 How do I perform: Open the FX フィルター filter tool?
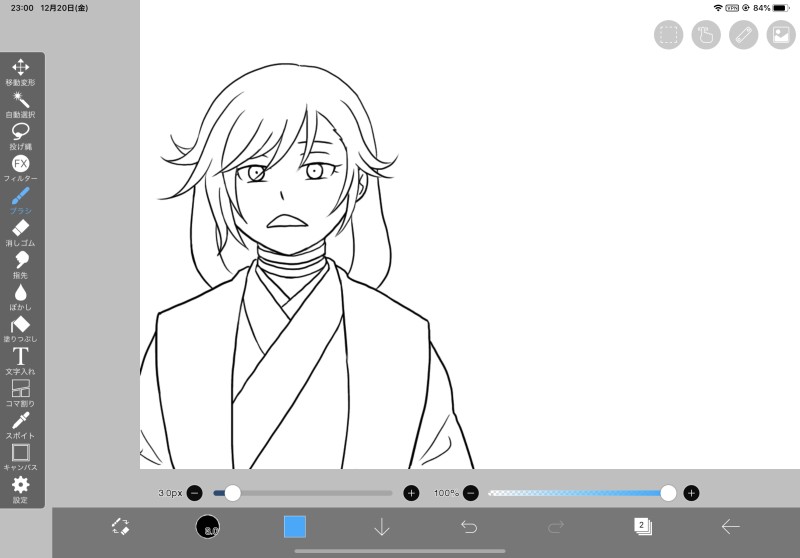click(20, 169)
